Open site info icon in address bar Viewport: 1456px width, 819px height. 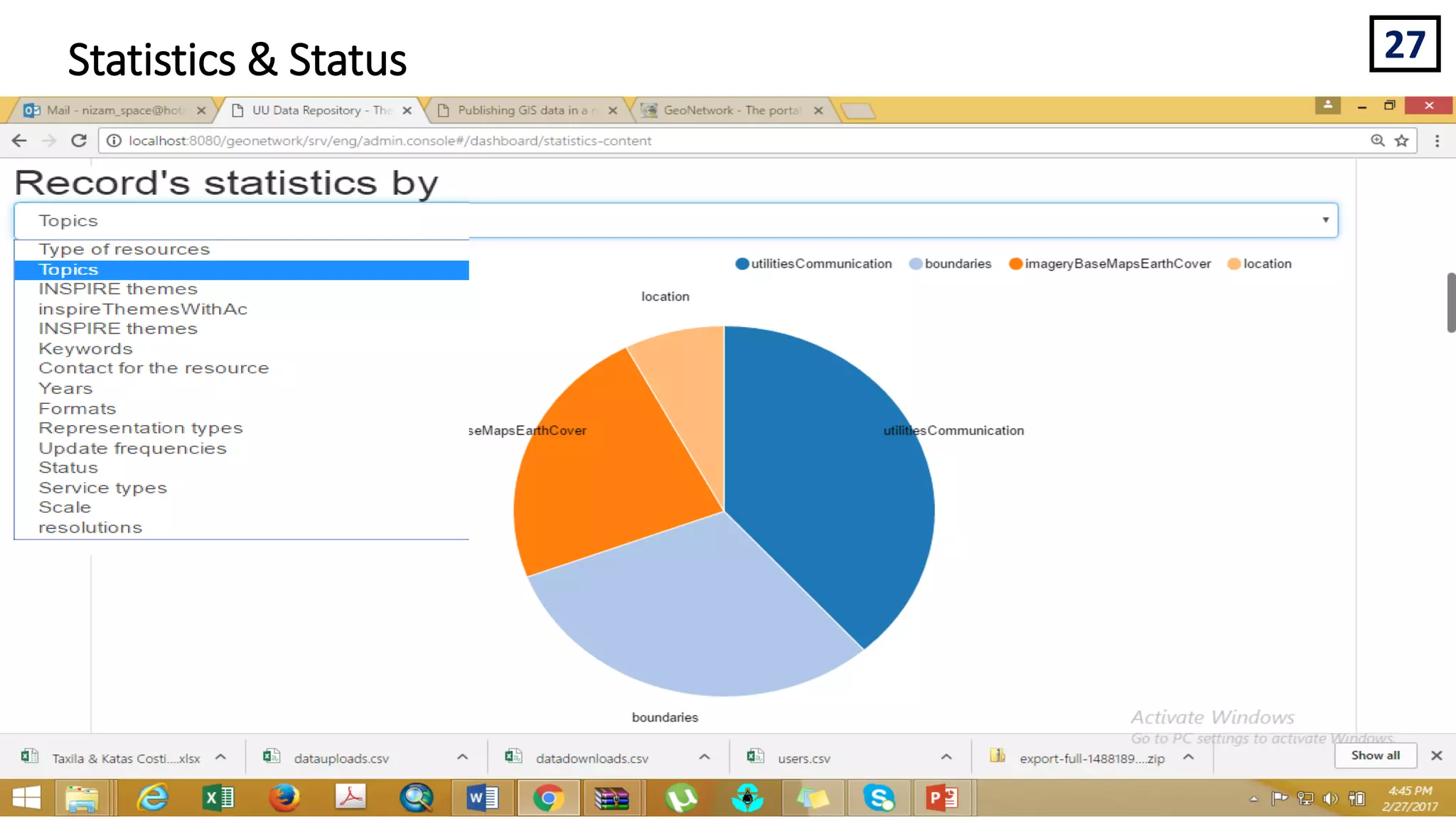click(x=113, y=141)
